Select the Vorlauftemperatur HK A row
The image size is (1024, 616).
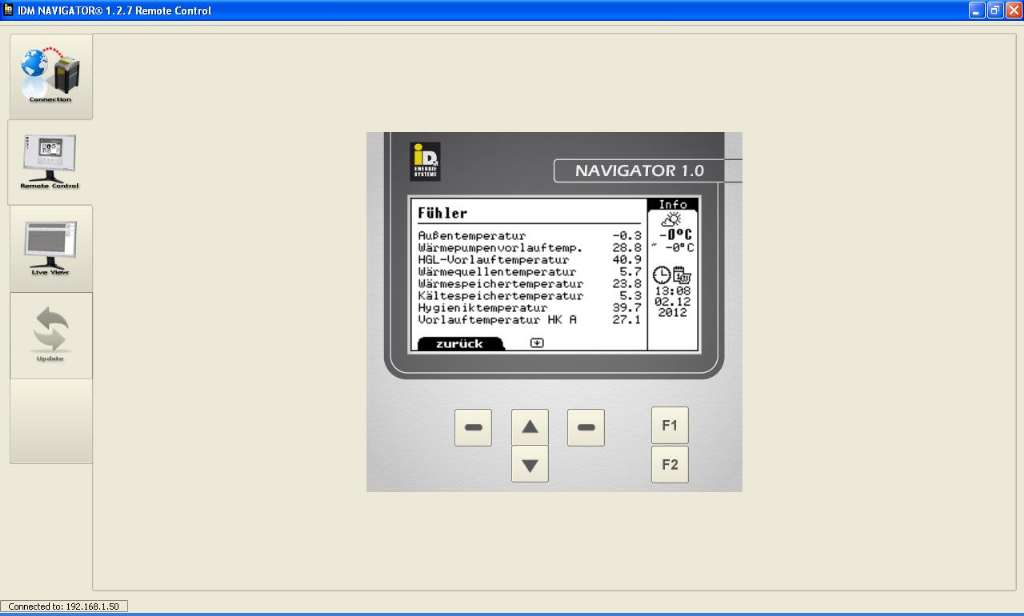point(530,319)
